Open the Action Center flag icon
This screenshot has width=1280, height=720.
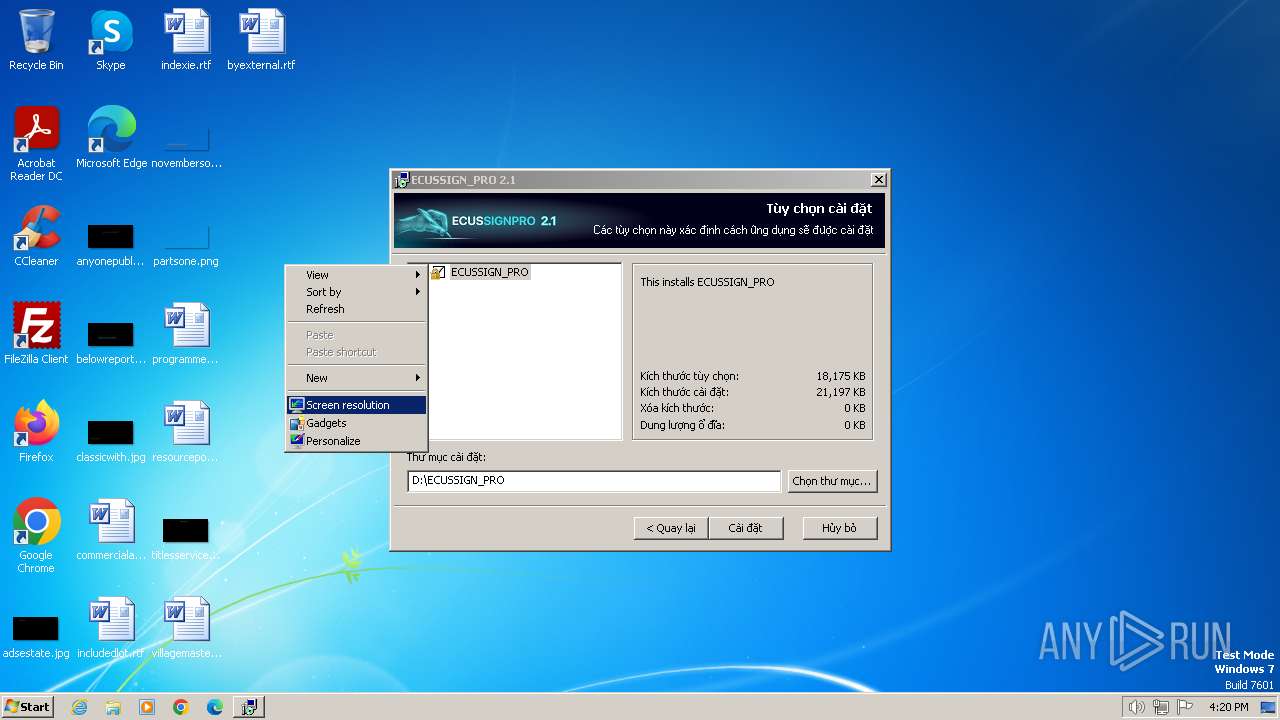point(1185,707)
